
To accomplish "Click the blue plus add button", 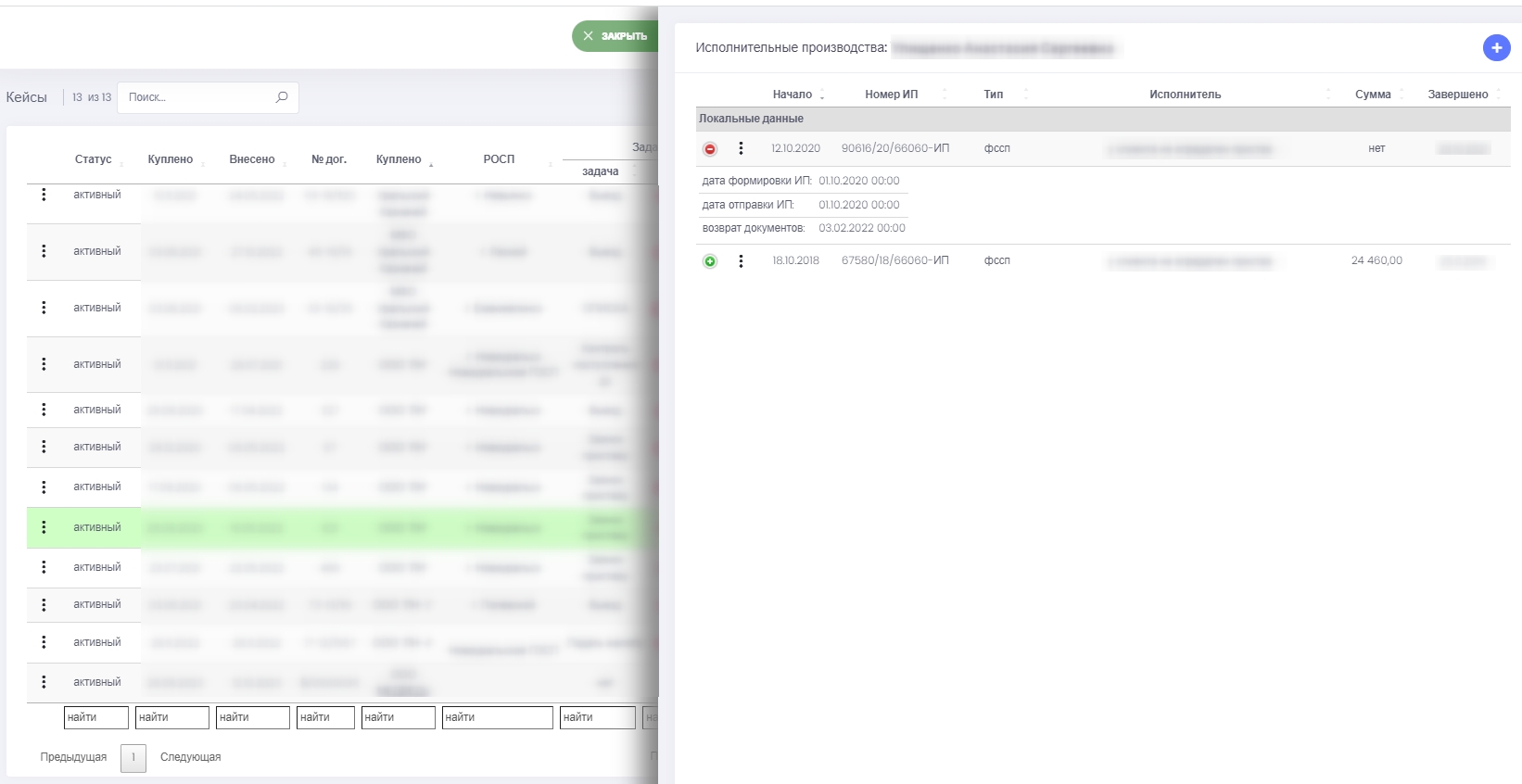I will [1496, 47].
